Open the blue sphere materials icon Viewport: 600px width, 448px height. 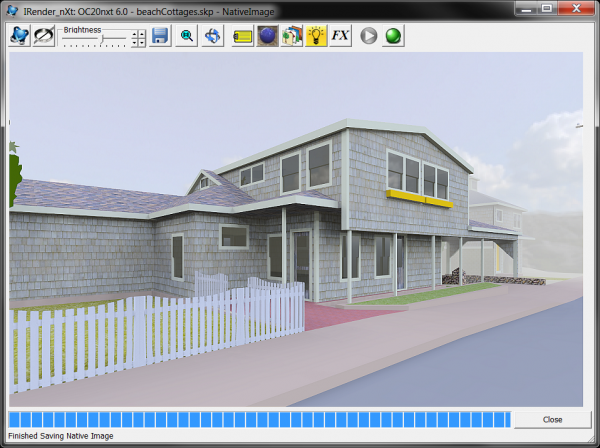point(267,36)
